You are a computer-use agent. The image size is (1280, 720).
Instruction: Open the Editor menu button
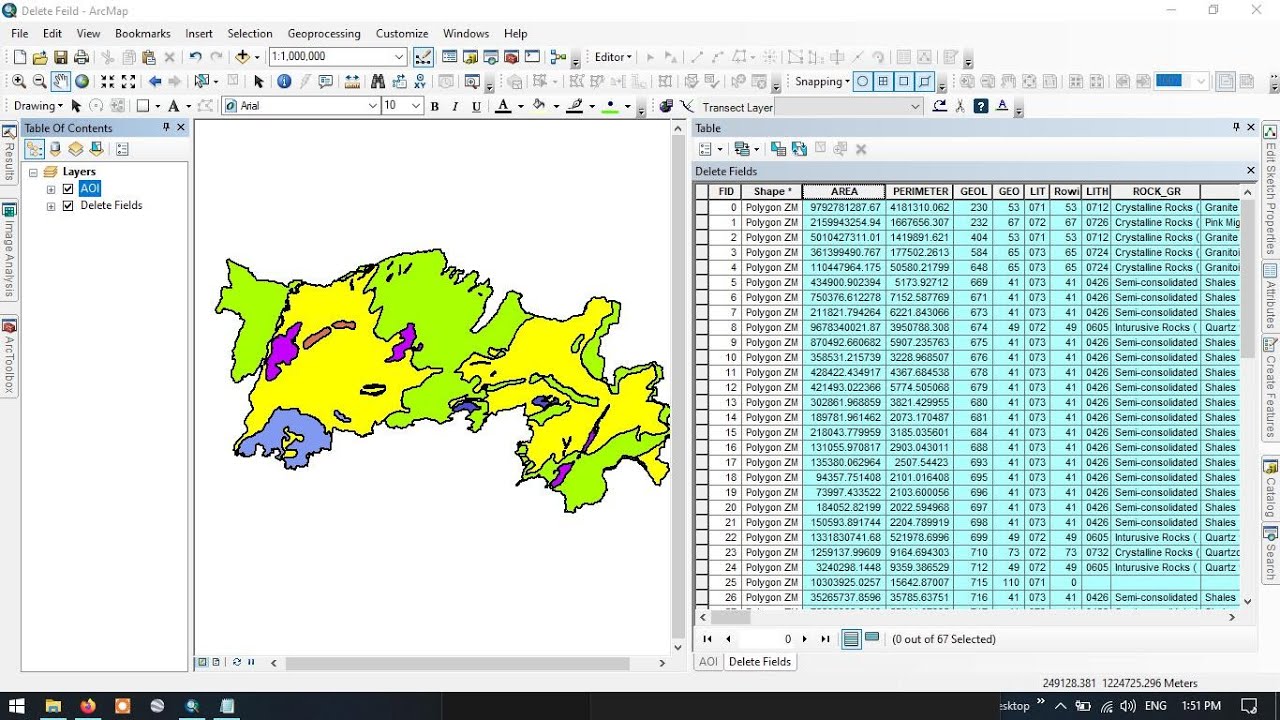[x=614, y=57]
